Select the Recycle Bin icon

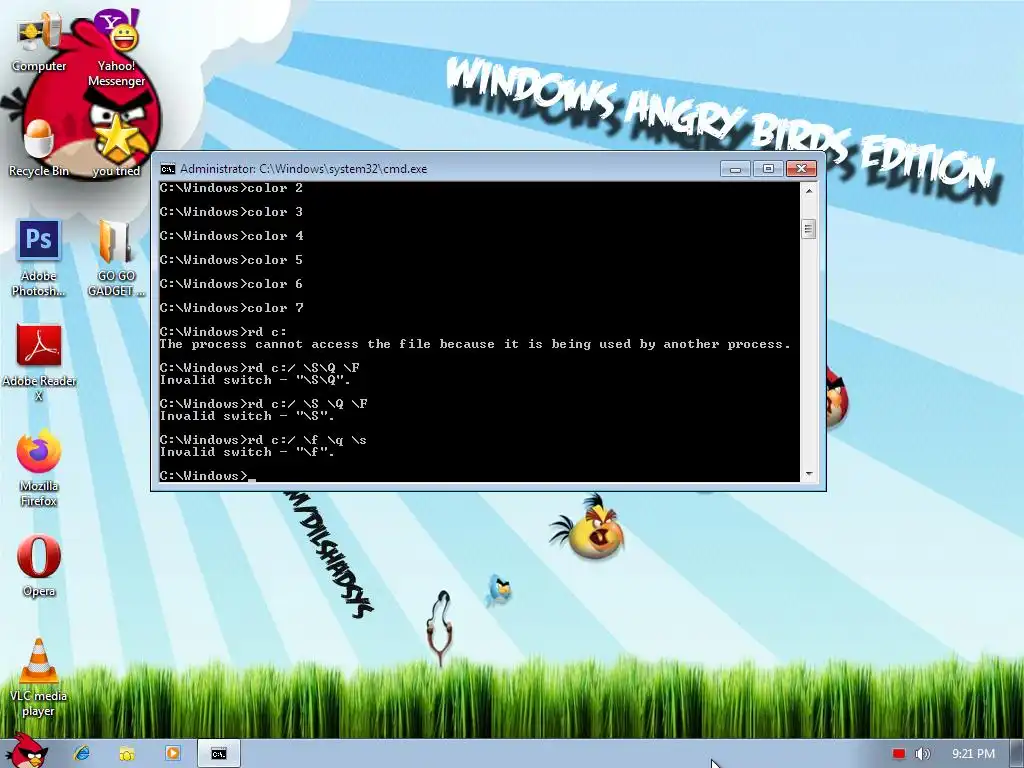click(39, 149)
